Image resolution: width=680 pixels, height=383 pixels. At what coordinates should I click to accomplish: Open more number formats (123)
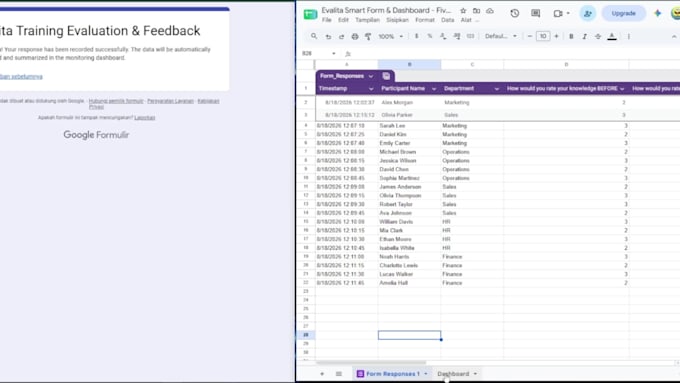(471, 36)
